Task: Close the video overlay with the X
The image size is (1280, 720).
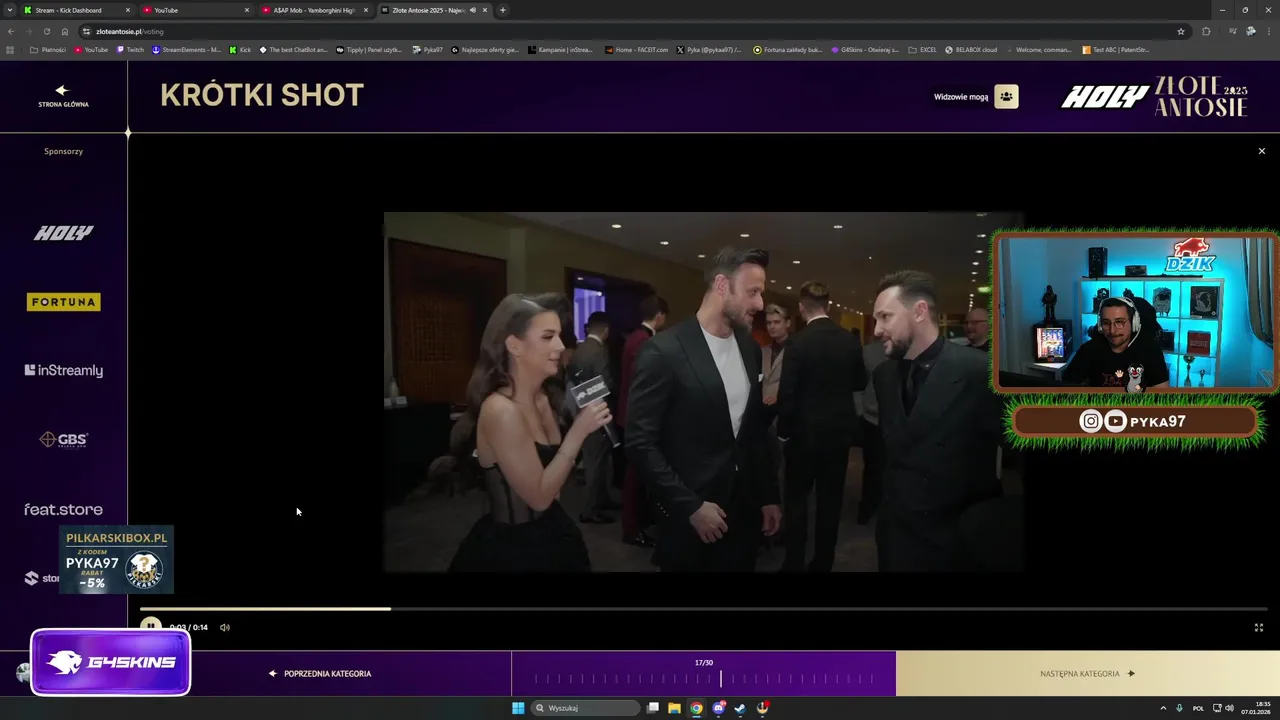Action: tap(1261, 151)
